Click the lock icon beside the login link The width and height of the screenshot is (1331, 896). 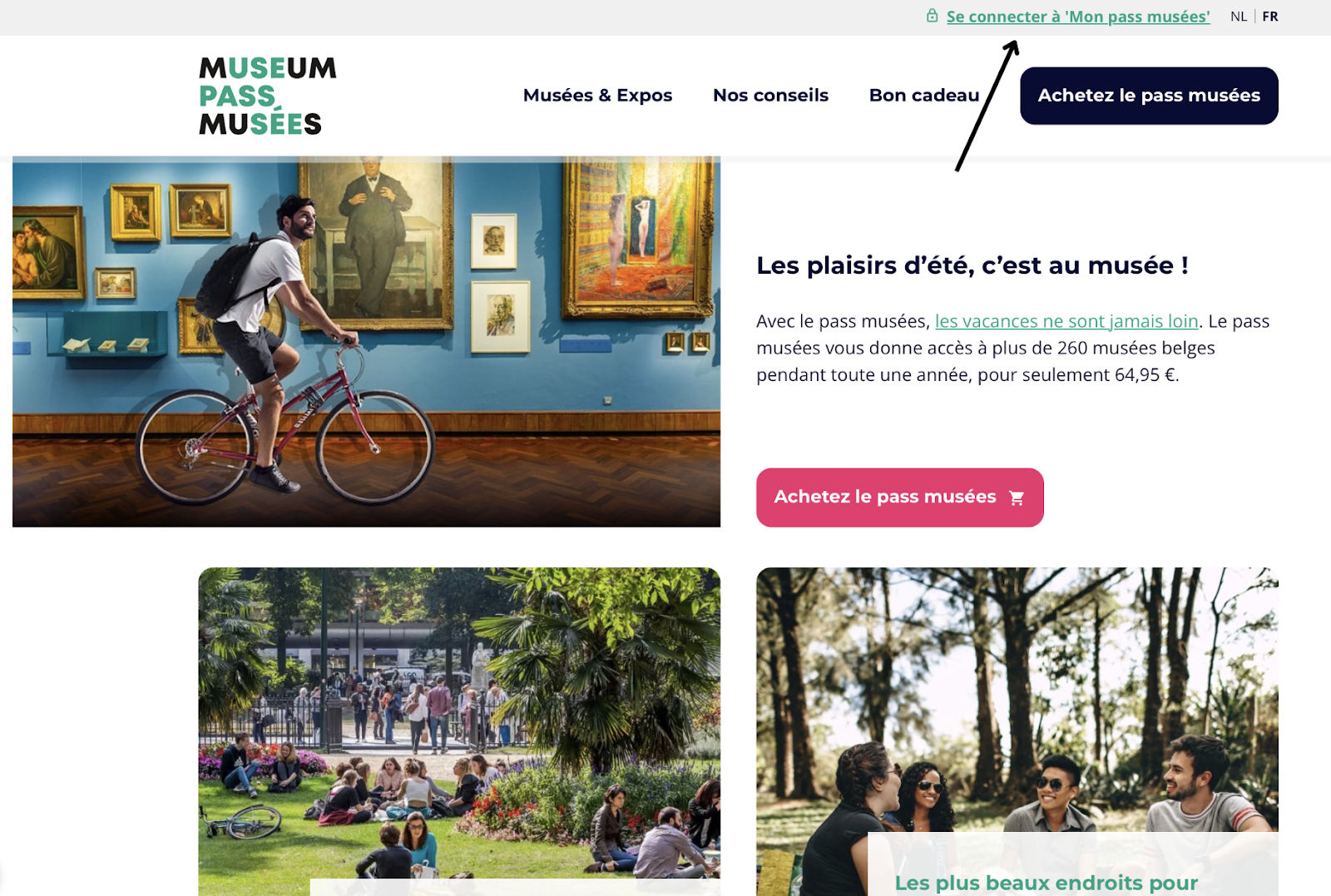coord(933,16)
